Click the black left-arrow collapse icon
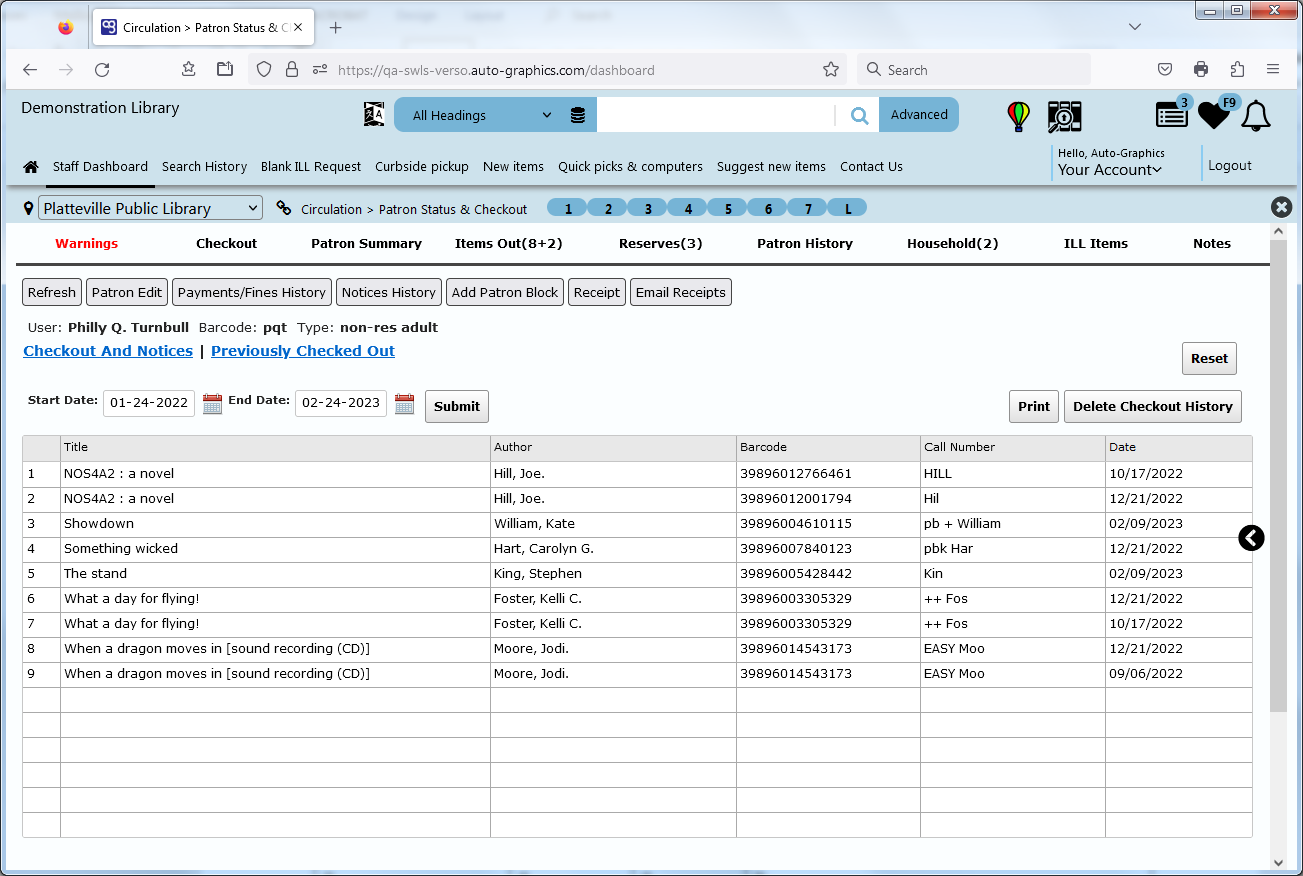 pyautogui.click(x=1251, y=538)
